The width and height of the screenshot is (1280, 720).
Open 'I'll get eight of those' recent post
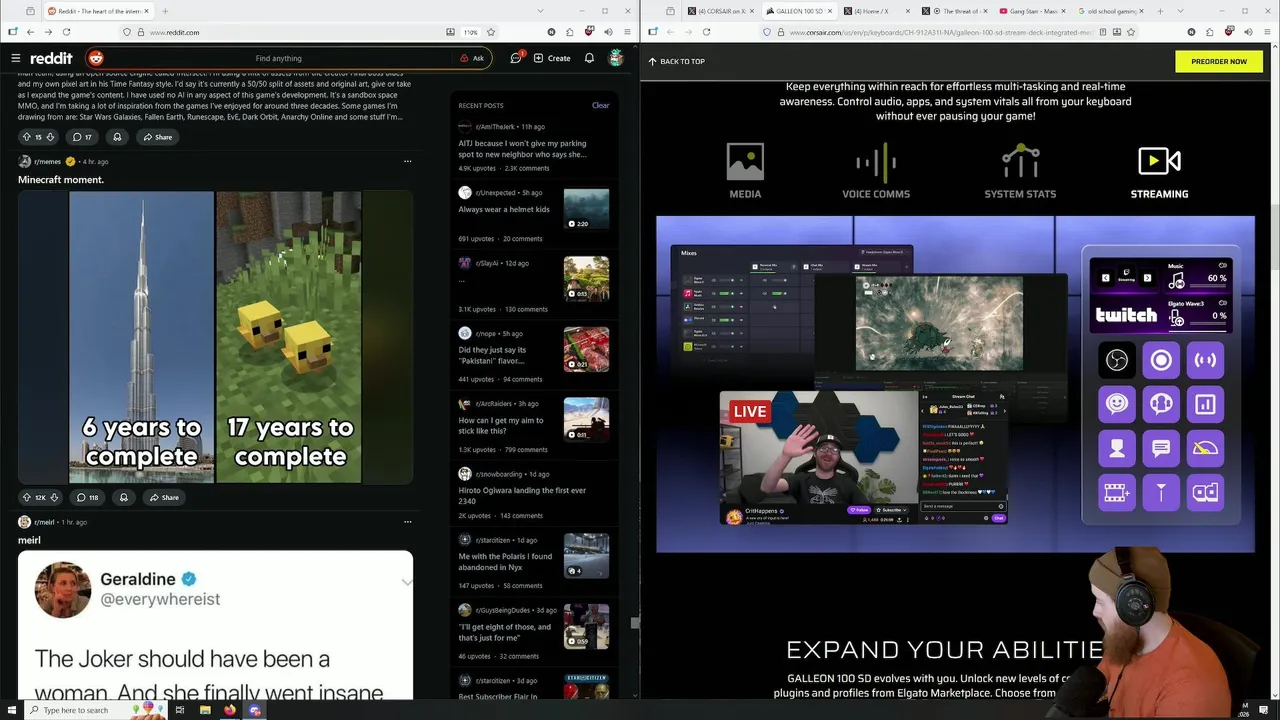pos(505,632)
